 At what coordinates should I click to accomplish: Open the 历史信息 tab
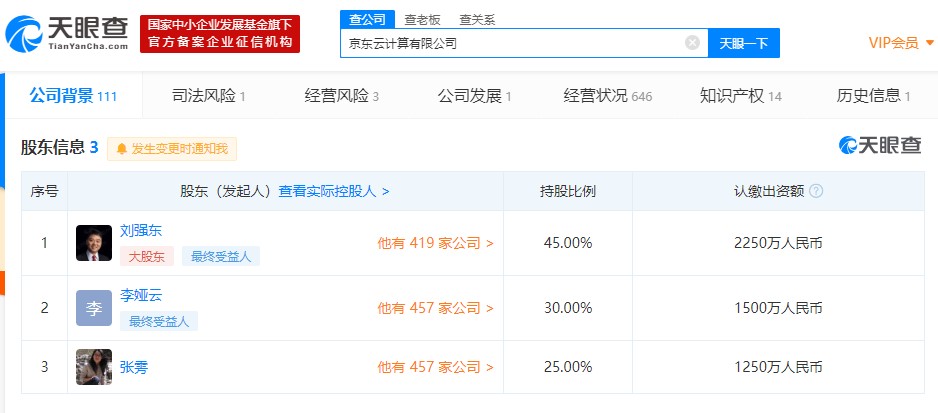[x=873, y=96]
